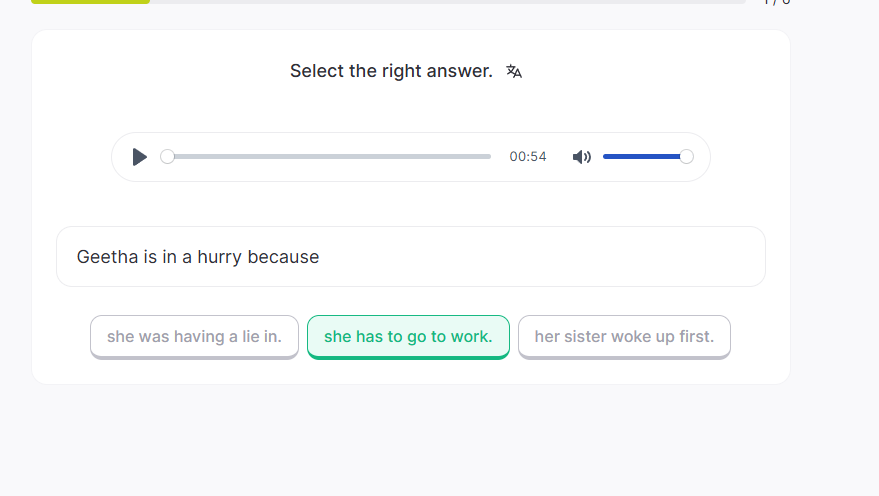
Task: Click the green filled part of the progress bar
Action: [x=90, y=1]
